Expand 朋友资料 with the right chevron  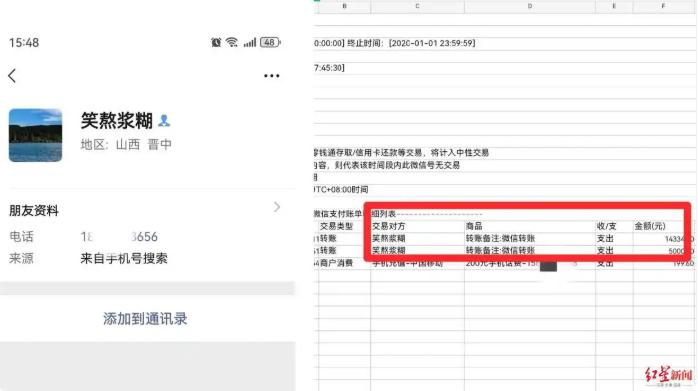277,207
